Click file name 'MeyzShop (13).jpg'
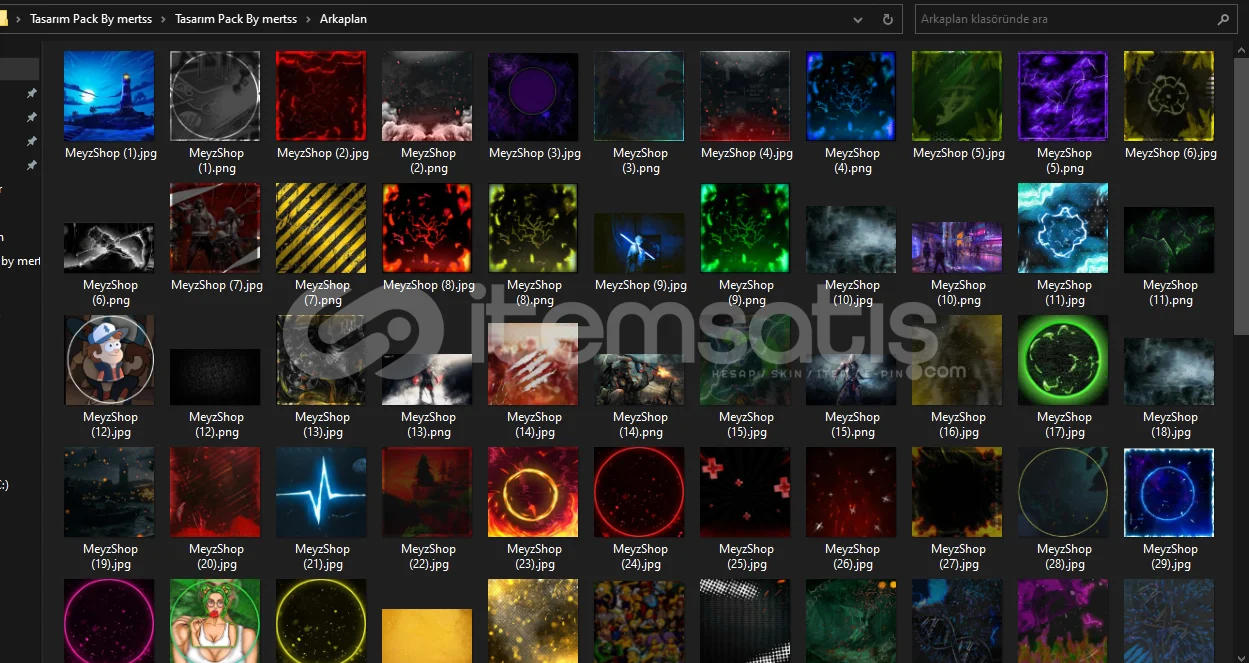This screenshot has height=663, width=1249. click(x=322, y=424)
